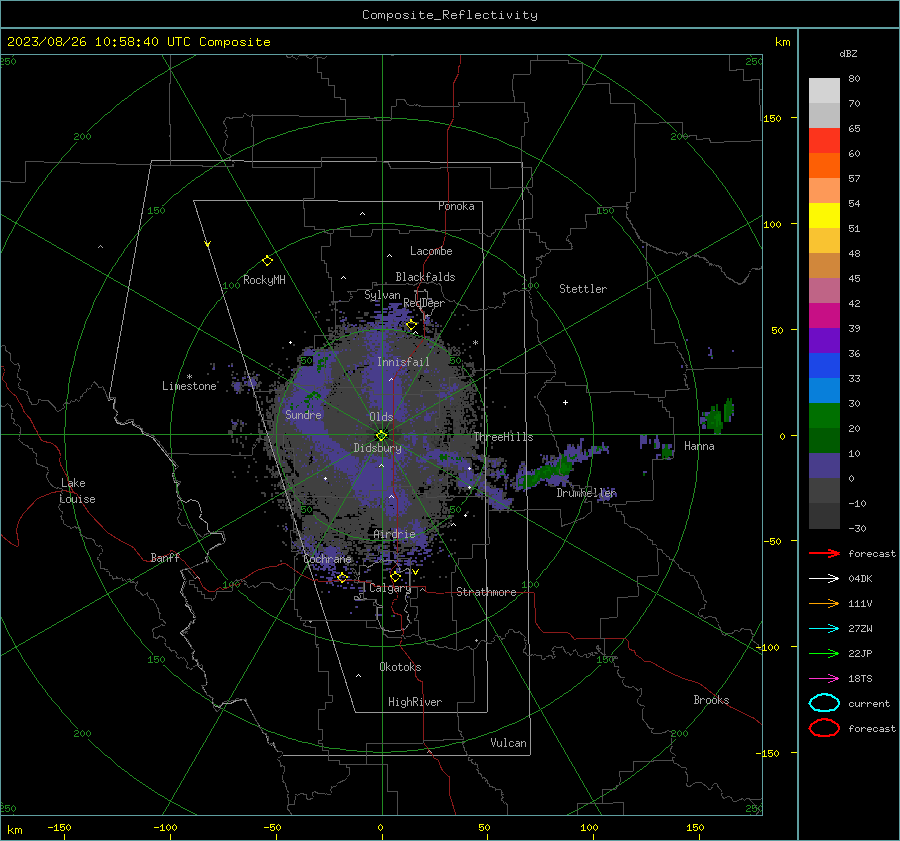Click the Strathmore label
This screenshot has height=841, width=900.
click(x=486, y=592)
